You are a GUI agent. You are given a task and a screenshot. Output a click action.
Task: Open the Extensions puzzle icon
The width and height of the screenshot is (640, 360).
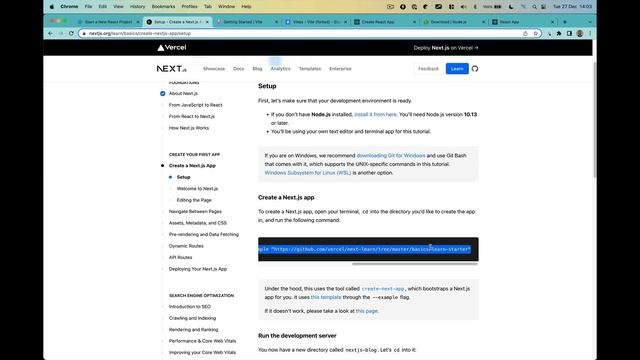[x=559, y=33]
